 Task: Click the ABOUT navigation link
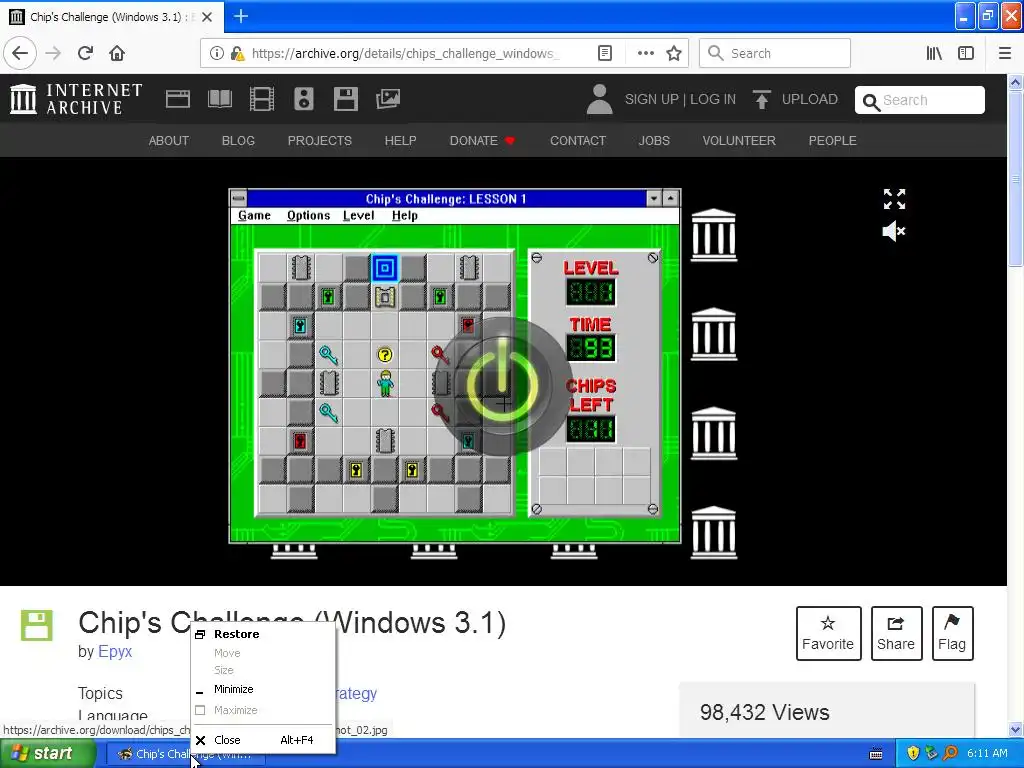coord(168,140)
